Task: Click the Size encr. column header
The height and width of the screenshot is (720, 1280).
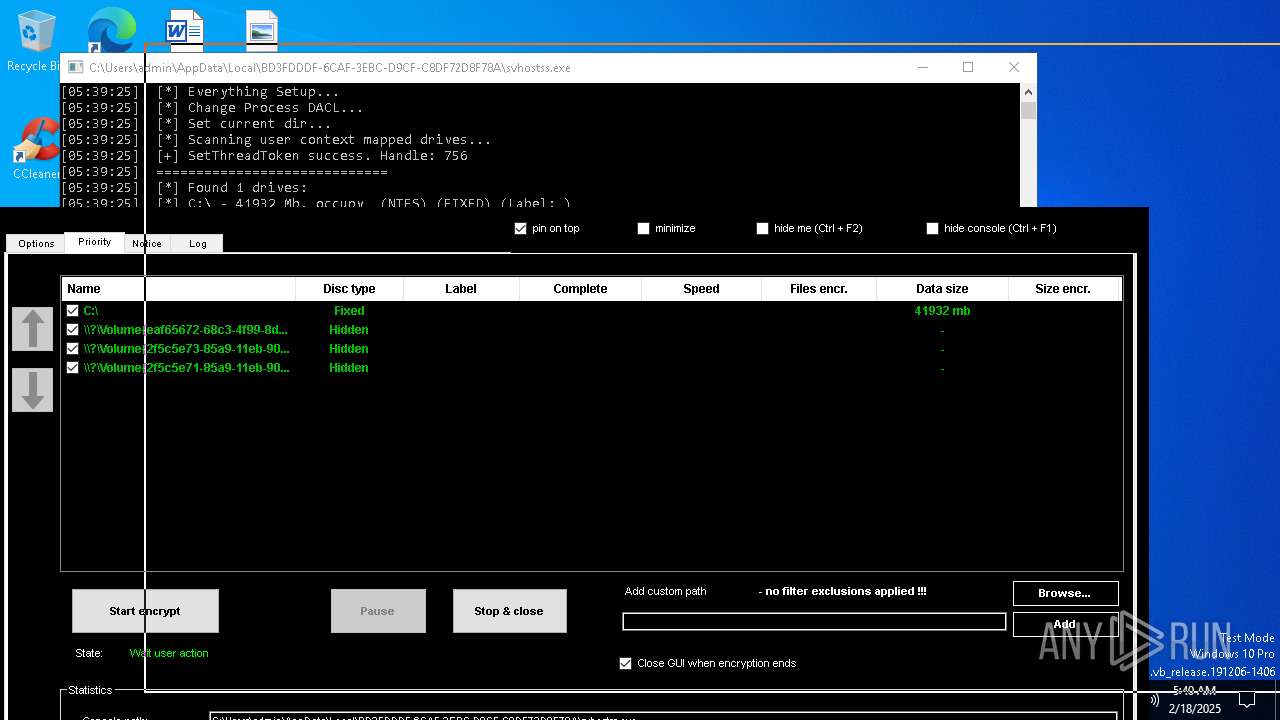Action: tap(1063, 289)
